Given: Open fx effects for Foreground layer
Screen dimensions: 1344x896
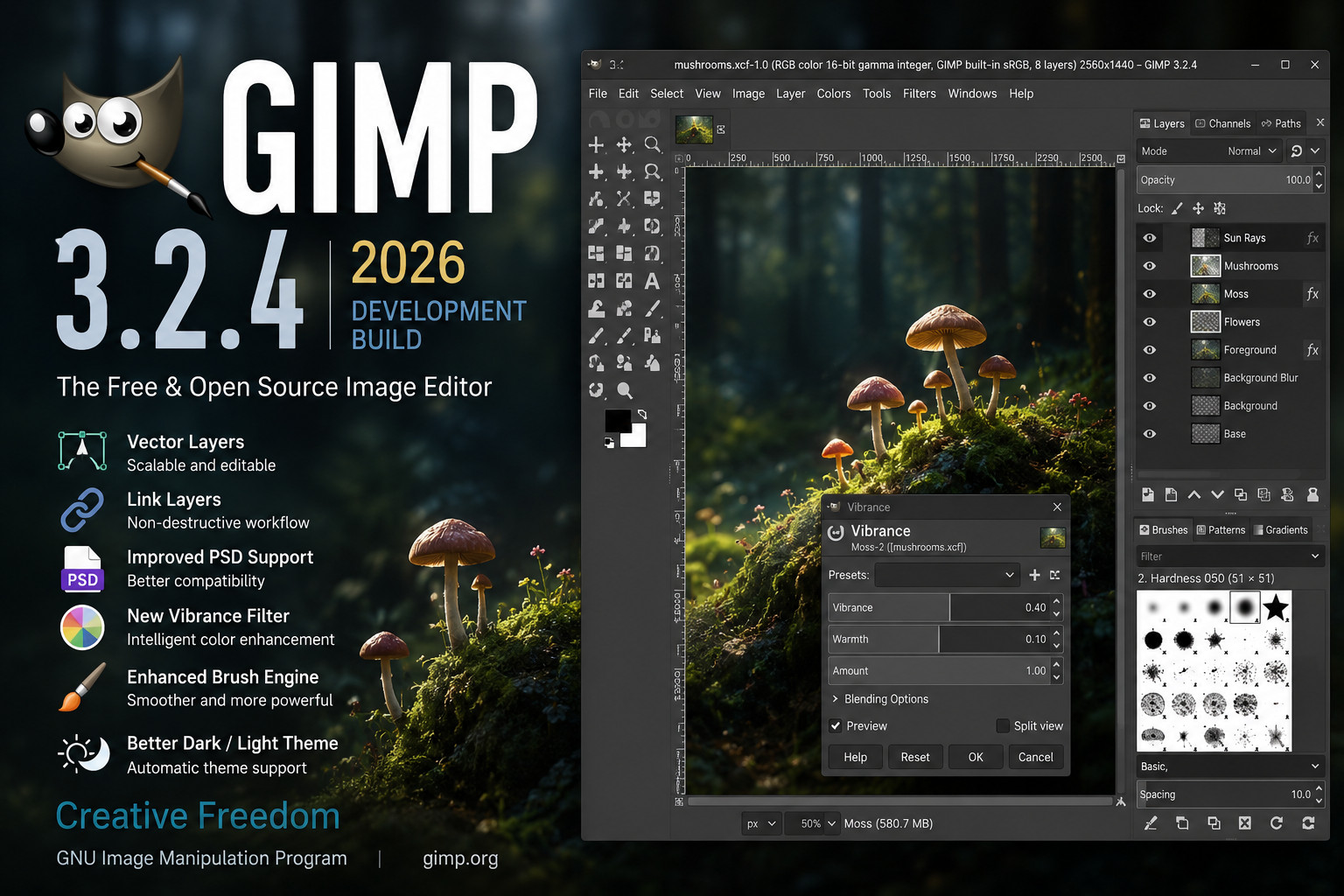Looking at the screenshot, I should [1312, 350].
